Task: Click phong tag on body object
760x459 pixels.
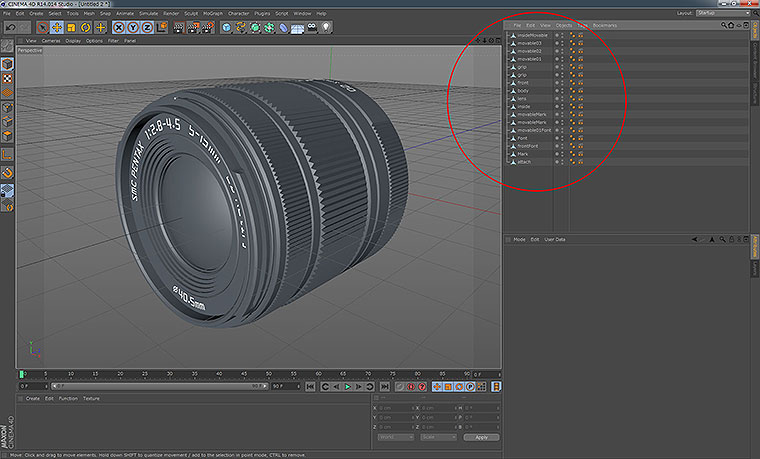Action: pyautogui.click(x=572, y=91)
